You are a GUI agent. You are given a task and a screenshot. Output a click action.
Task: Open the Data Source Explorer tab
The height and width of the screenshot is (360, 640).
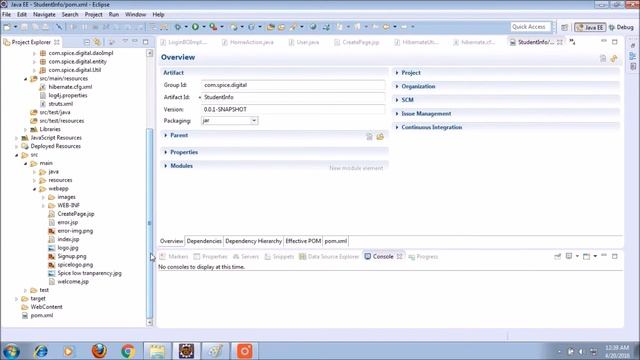point(329,256)
